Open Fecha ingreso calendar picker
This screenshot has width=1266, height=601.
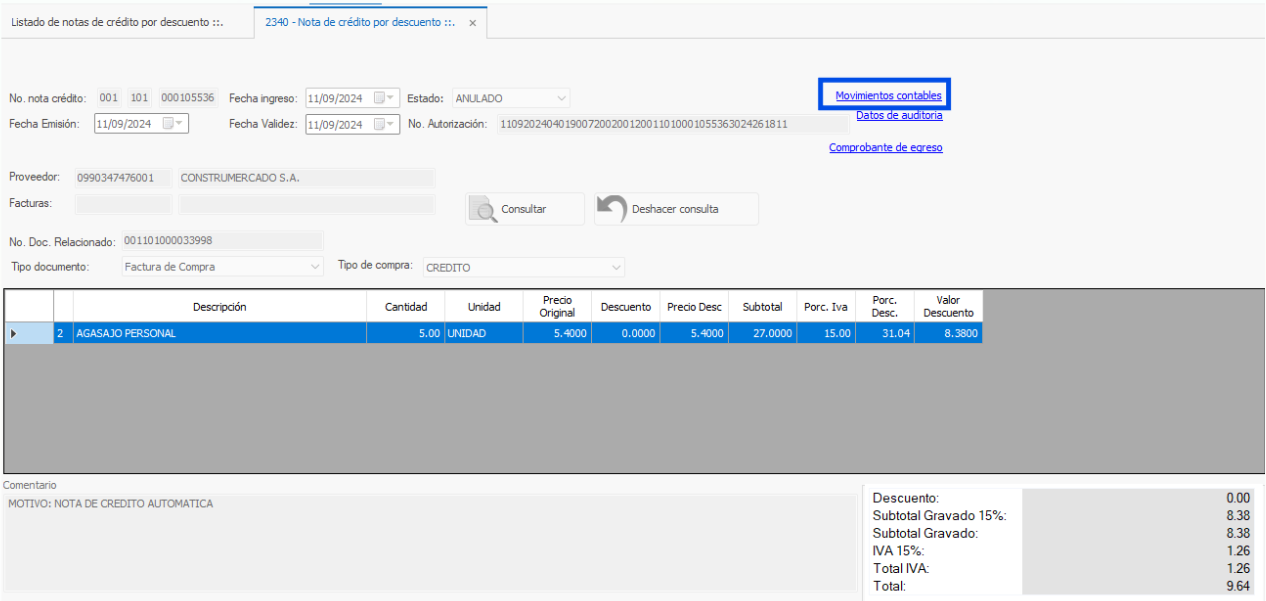[x=384, y=98]
